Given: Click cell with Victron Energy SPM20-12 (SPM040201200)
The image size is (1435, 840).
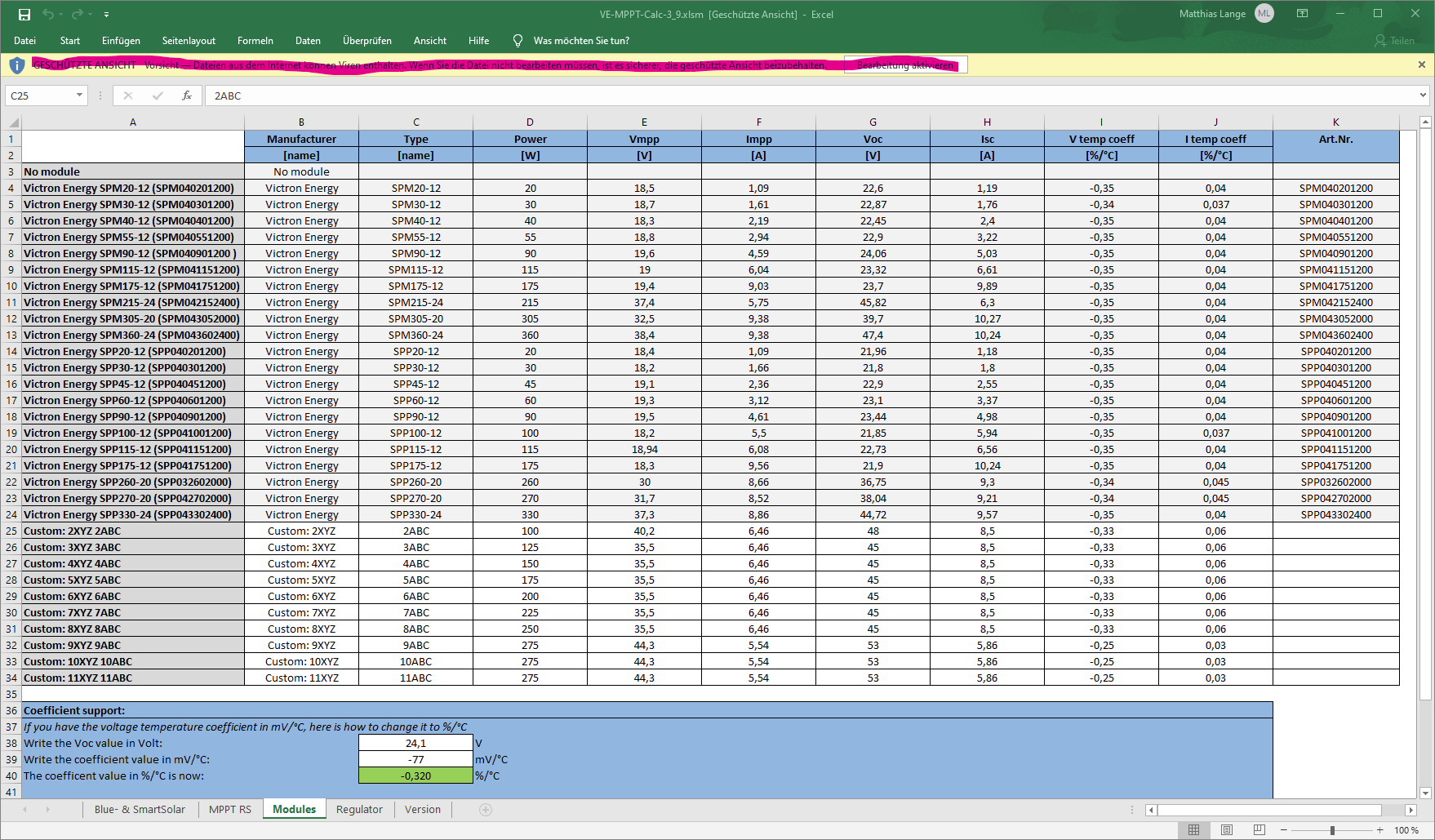Looking at the screenshot, I should (133, 188).
